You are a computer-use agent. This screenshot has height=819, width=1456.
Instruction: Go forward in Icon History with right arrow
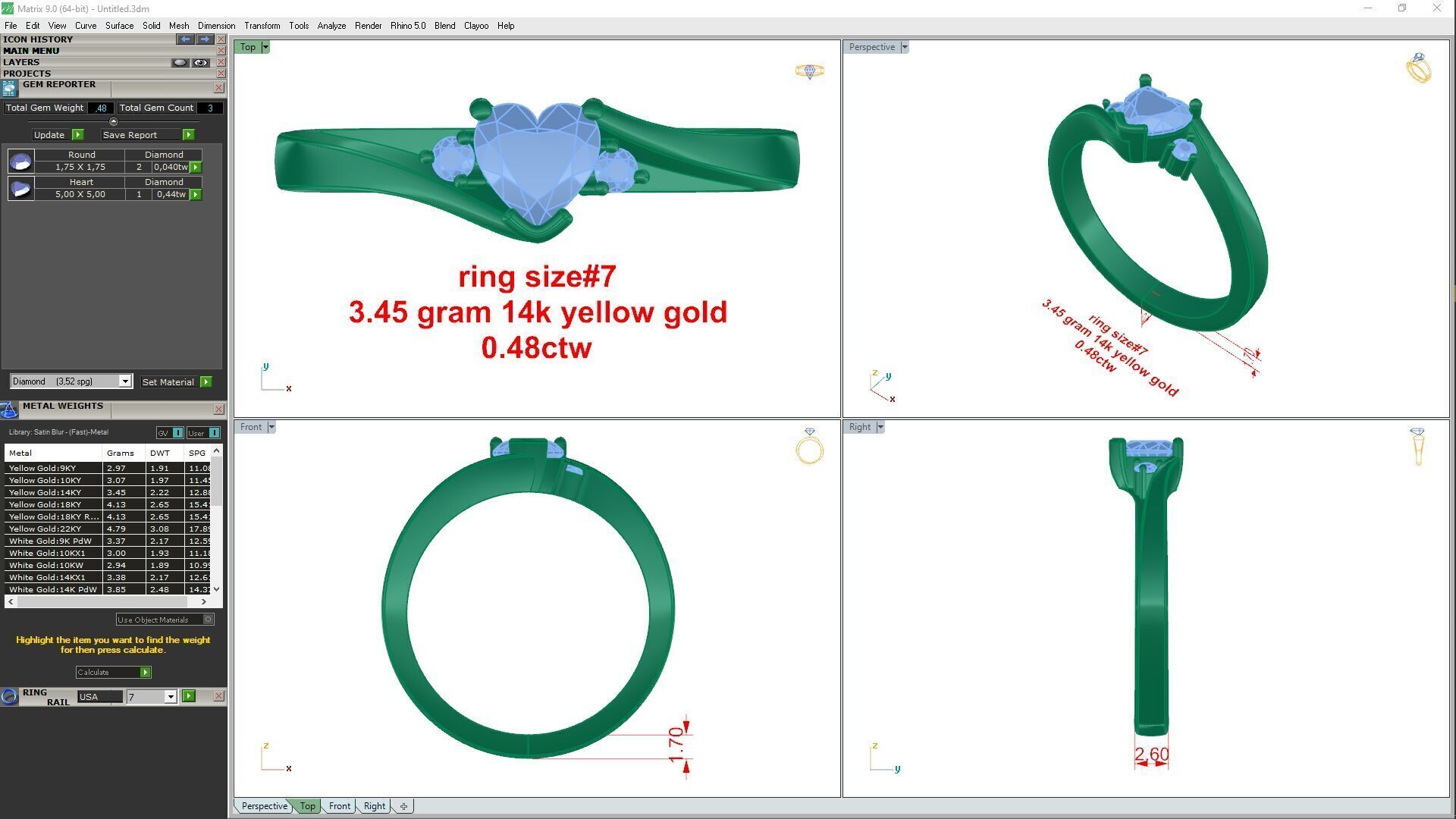205,39
